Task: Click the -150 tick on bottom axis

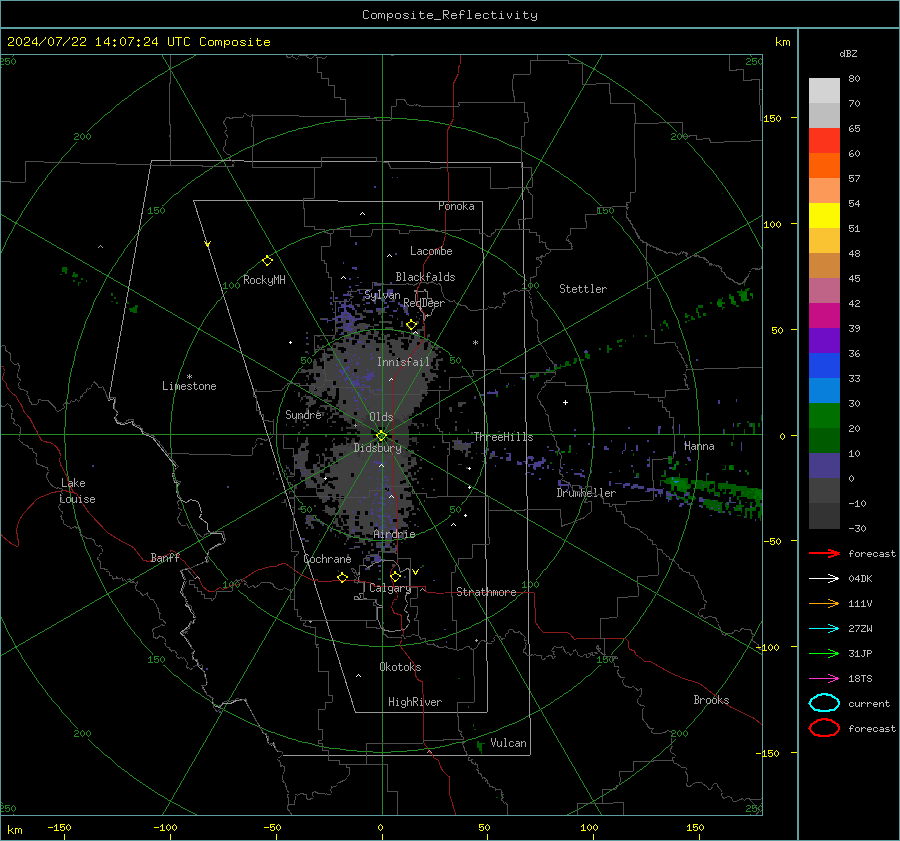Action: 59,827
